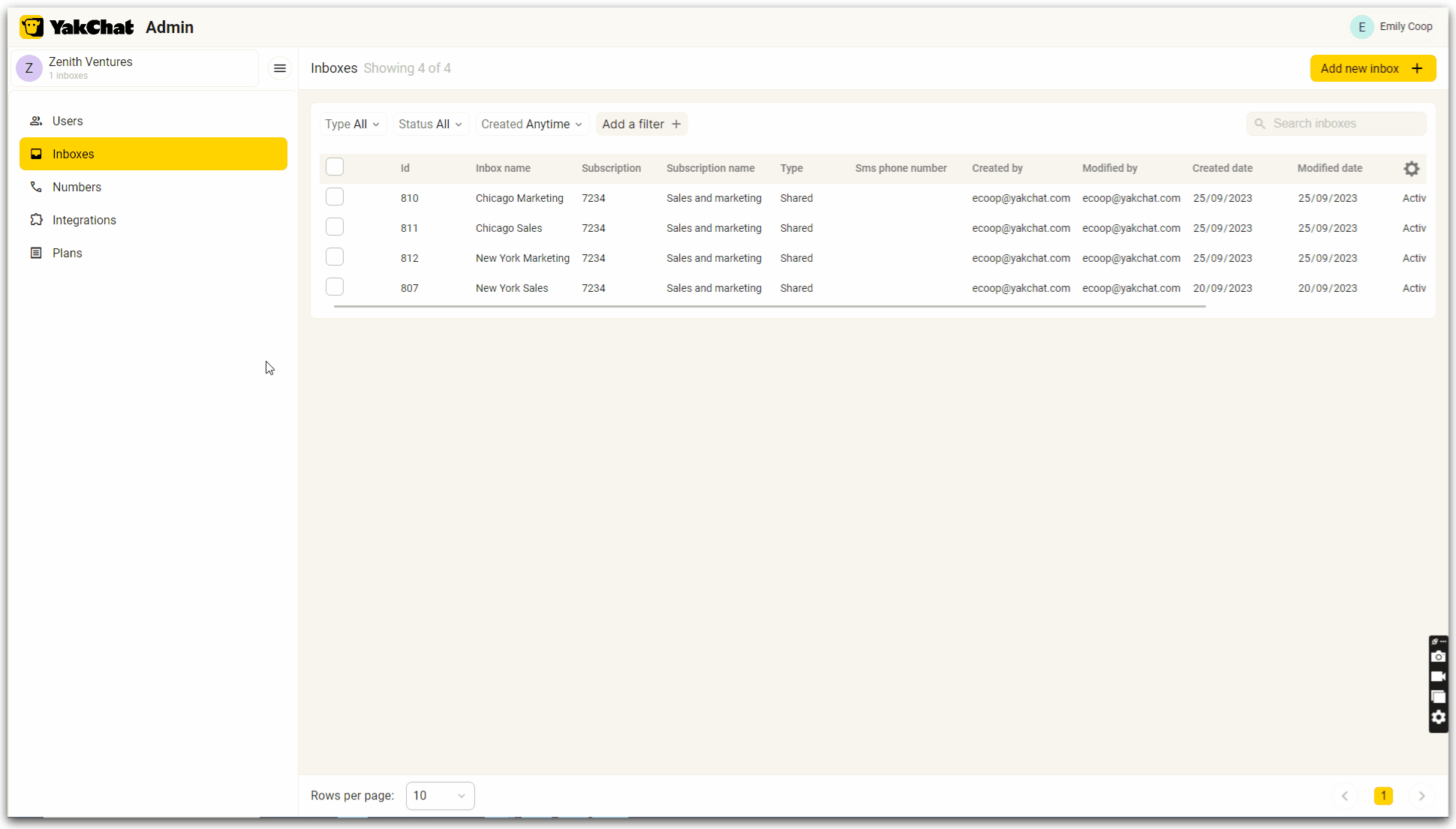Click the camera screenshot icon
This screenshot has width=1456, height=829.
pos(1438,657)
